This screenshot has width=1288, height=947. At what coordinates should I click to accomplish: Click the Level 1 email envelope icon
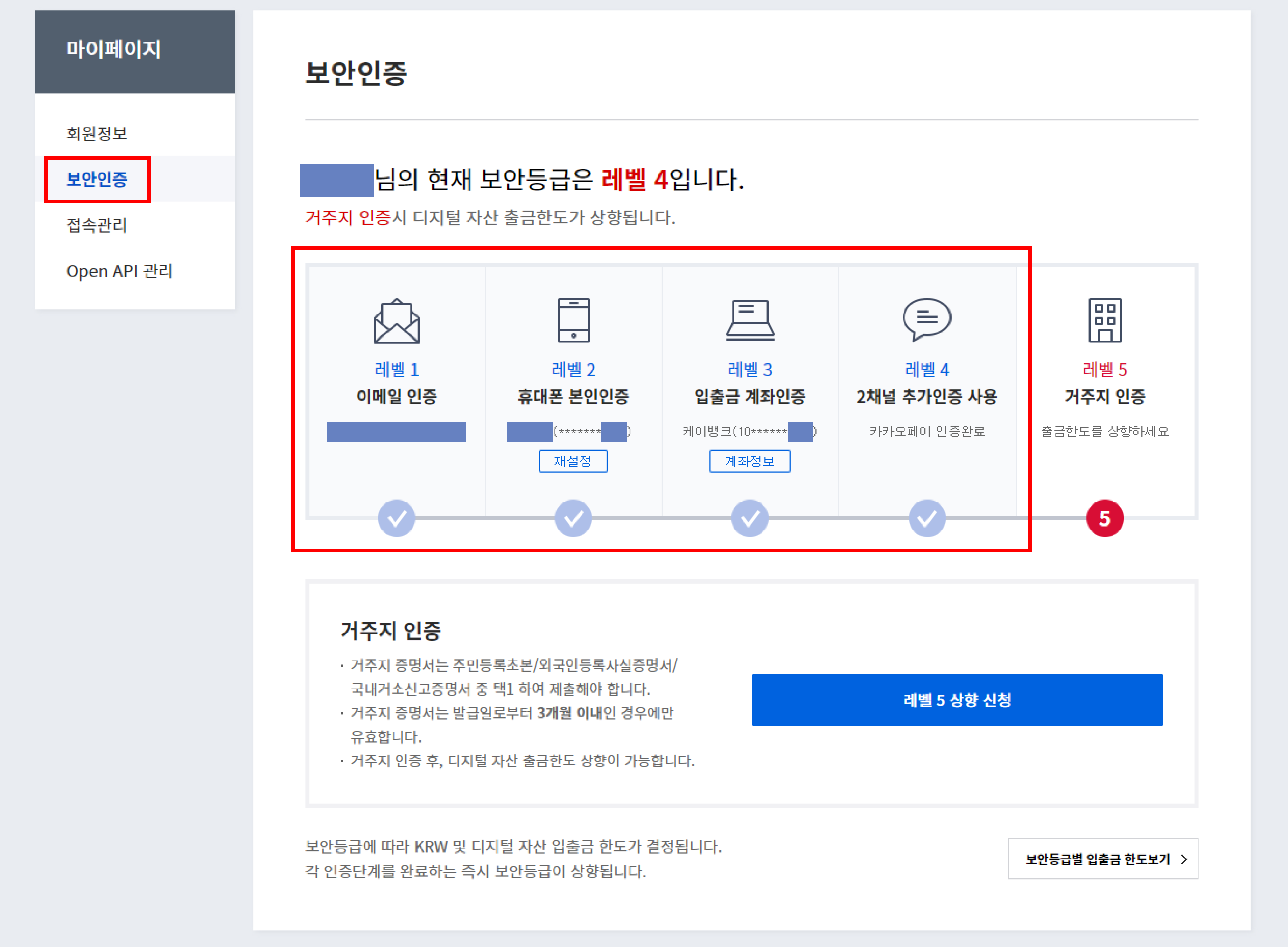click(396, 321)
